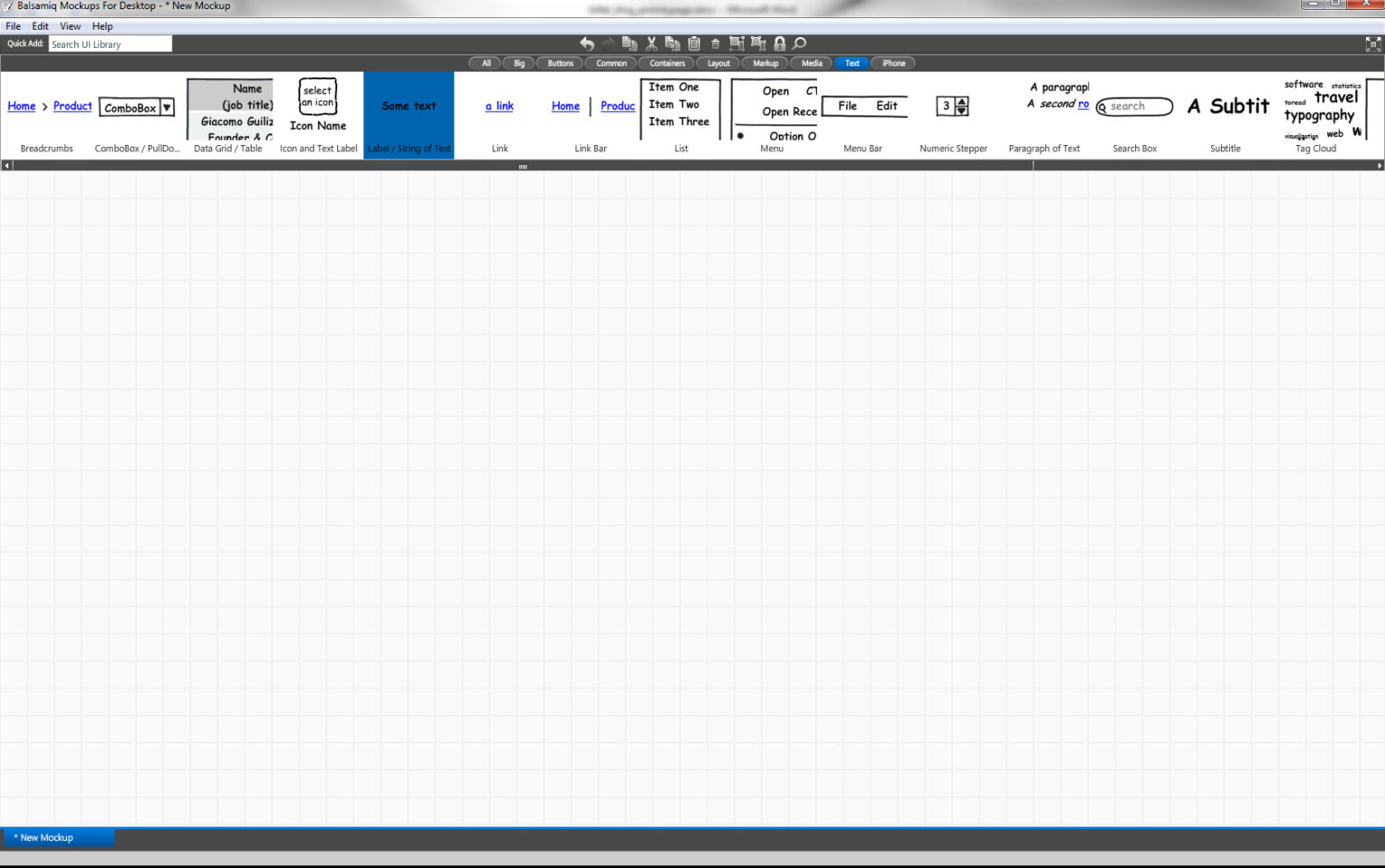Click the right arrow of the library scrollbar
Screen dimensions: 1385x868
tap(1379, 165)
